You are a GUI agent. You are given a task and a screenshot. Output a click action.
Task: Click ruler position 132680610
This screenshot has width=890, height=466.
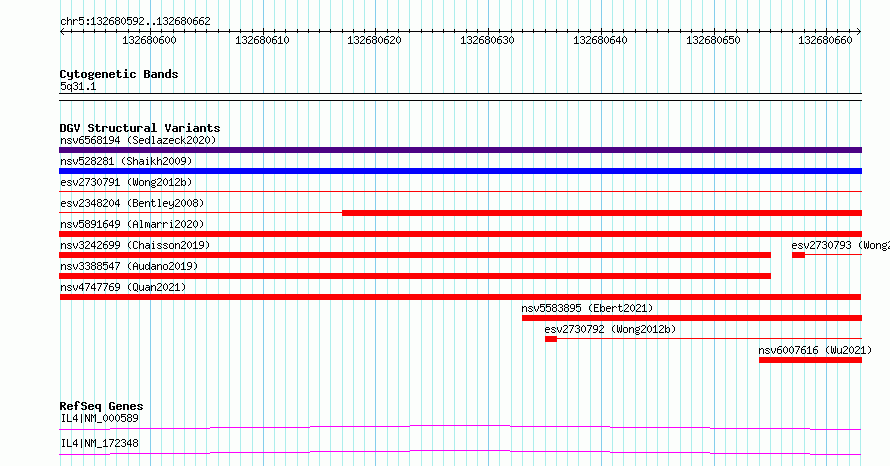pyautogui.click(x=262, y=40)
